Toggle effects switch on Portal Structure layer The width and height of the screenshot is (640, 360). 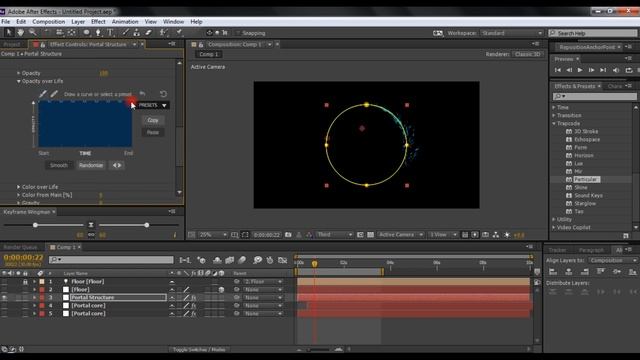click(193, 298)
